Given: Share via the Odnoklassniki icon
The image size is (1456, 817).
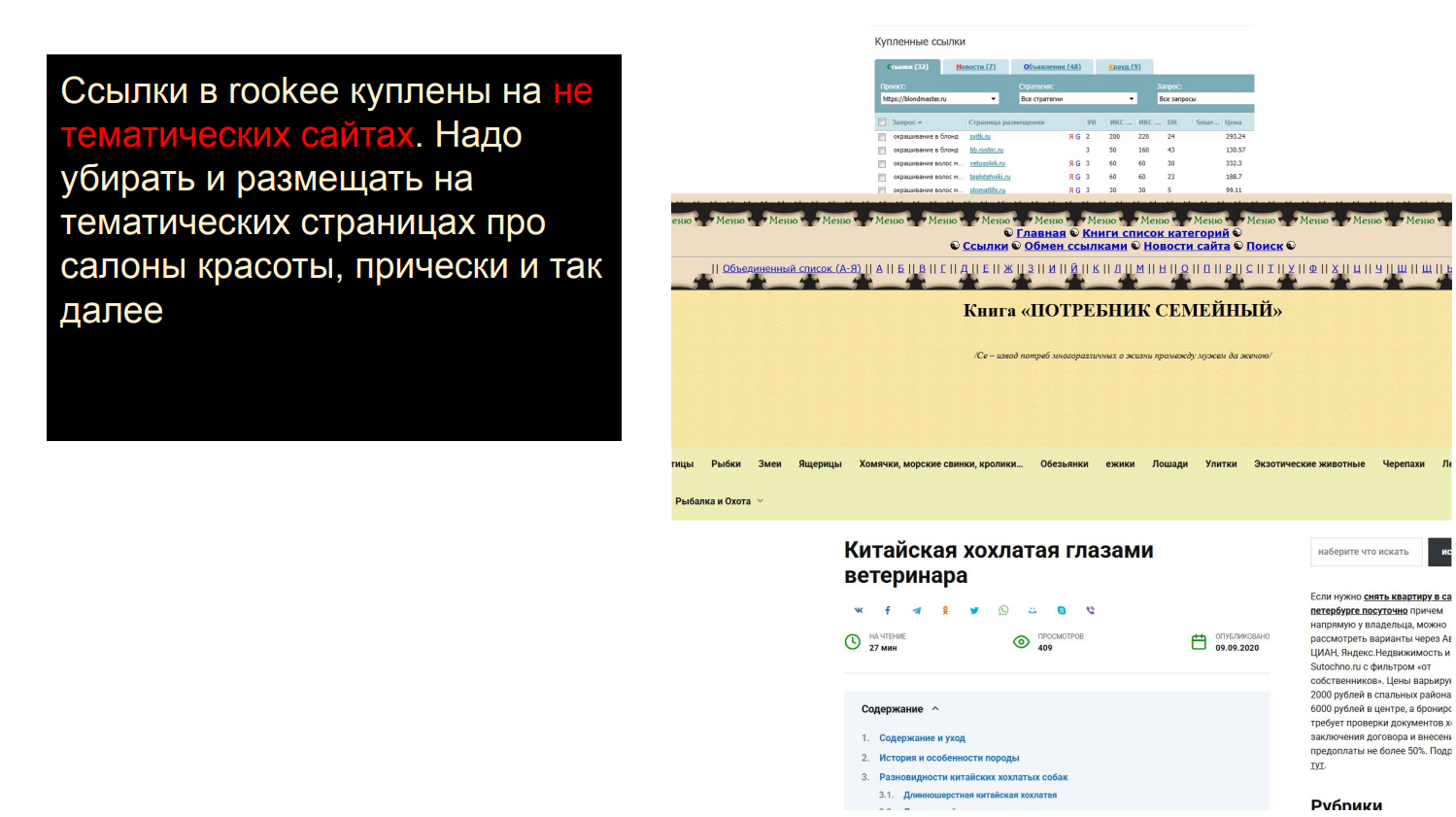Looking at the screenshot, I should (x=945, y=611).
